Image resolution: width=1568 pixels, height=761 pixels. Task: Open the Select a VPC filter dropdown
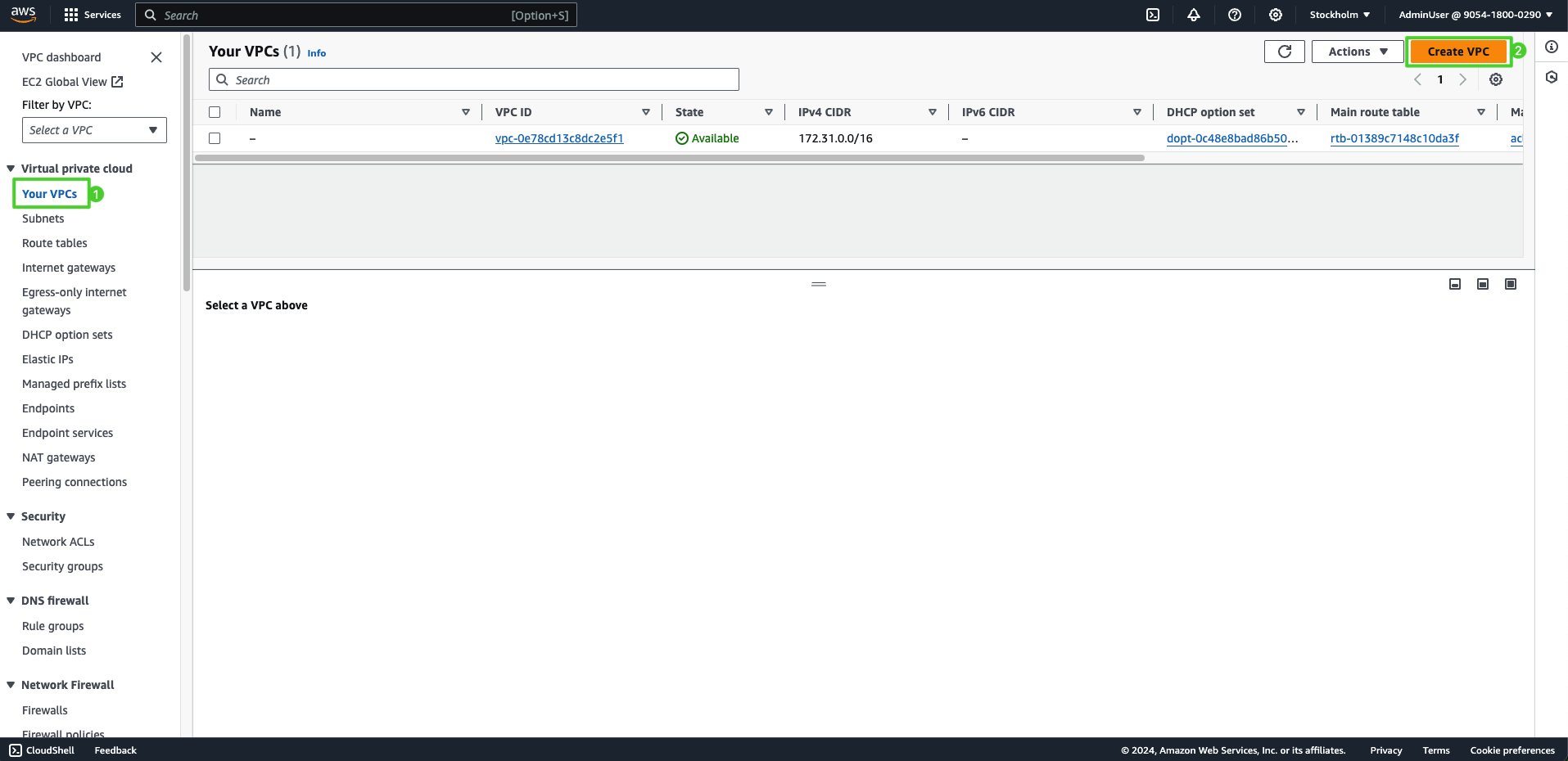tap(94, 130)
